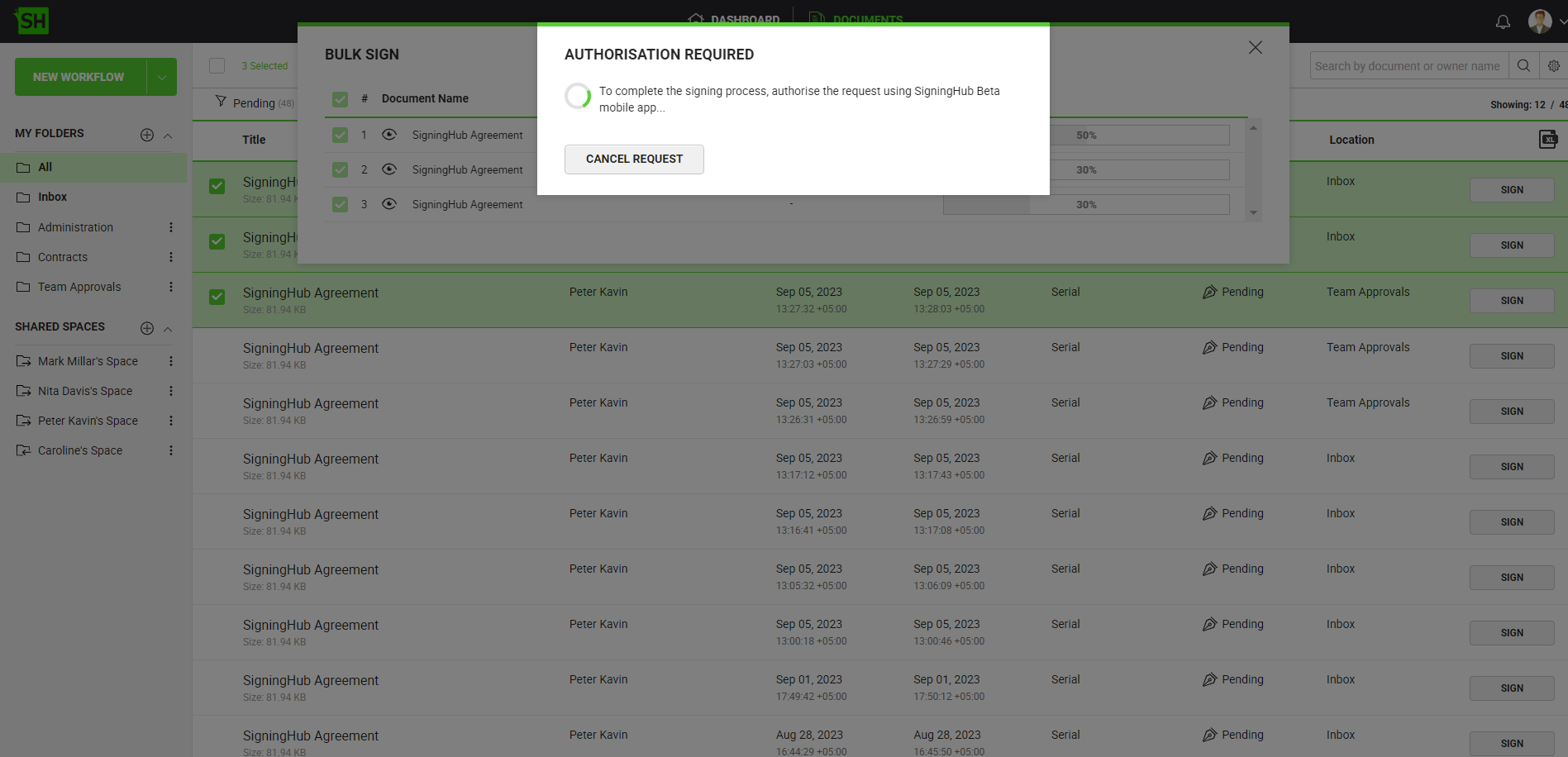
Task: Add a new shared space
Action: point(147,328)
